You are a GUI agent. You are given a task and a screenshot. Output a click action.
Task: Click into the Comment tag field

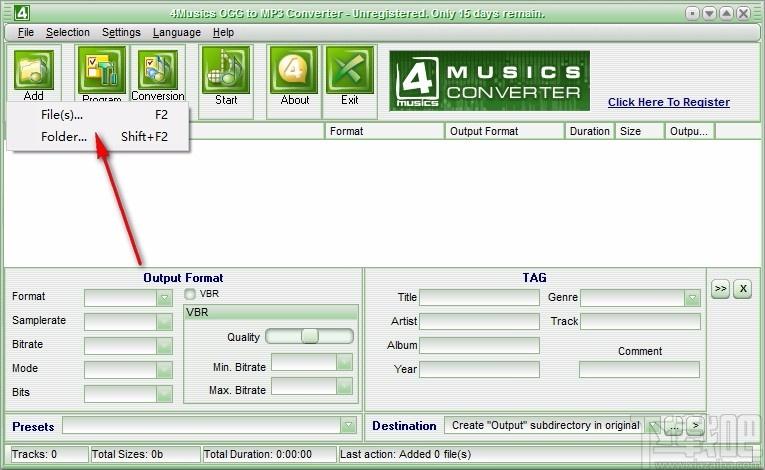640,369
